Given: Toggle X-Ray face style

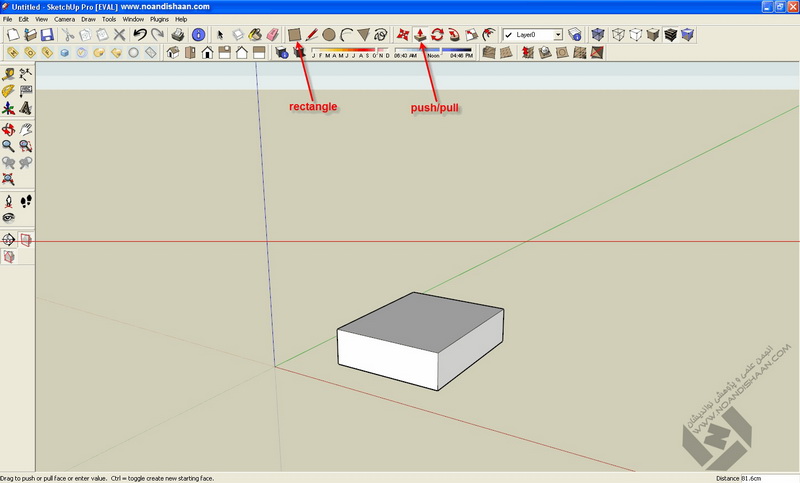Looking at the screenshot, I should point(598,34).
